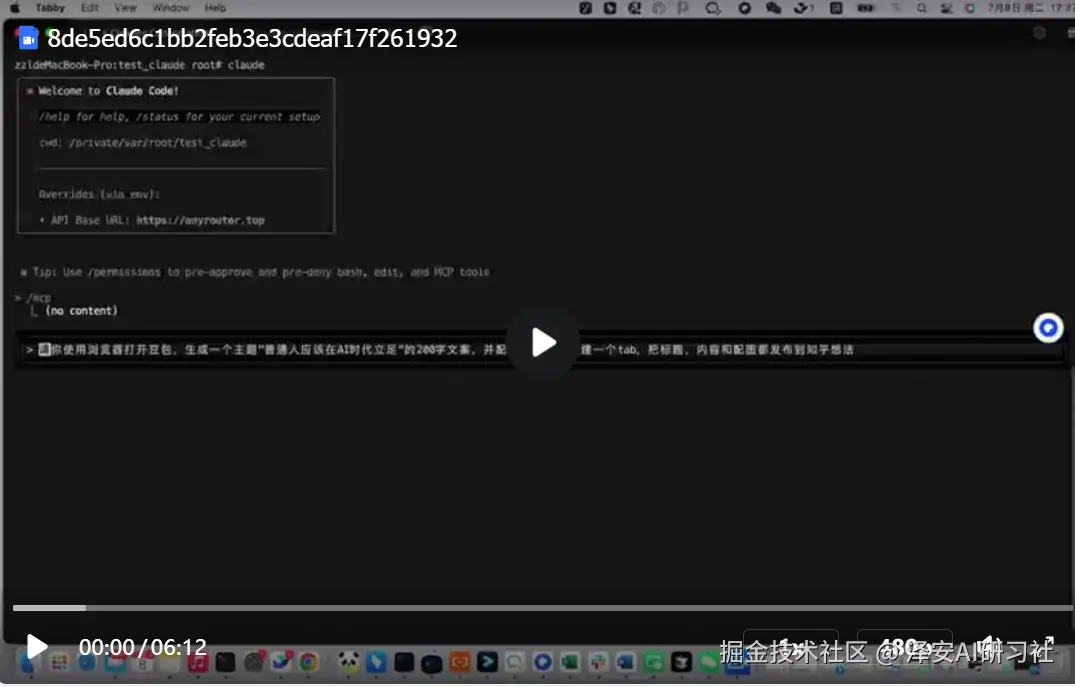The height and width of the screenshot is (687, 1075).
Task: Open the 480p video quality selector
Action: click(904, 647)
